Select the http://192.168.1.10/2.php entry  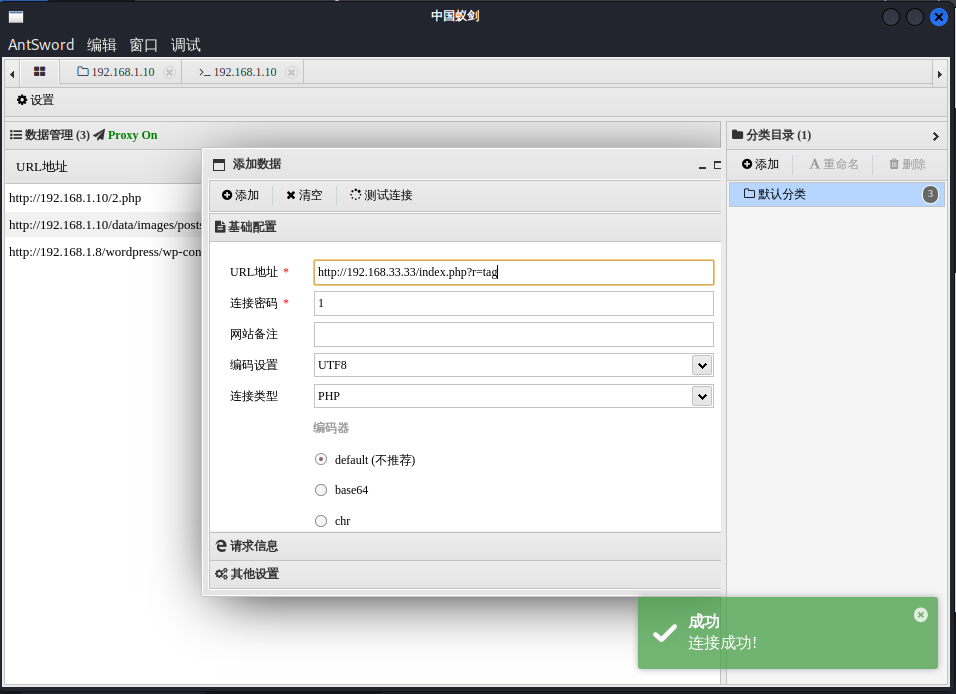(x=104, y=198)
